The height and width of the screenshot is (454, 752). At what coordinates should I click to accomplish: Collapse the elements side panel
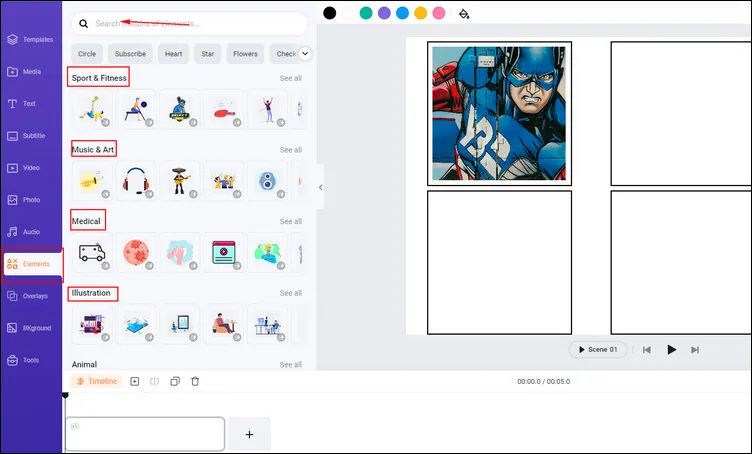pos(320,187)
